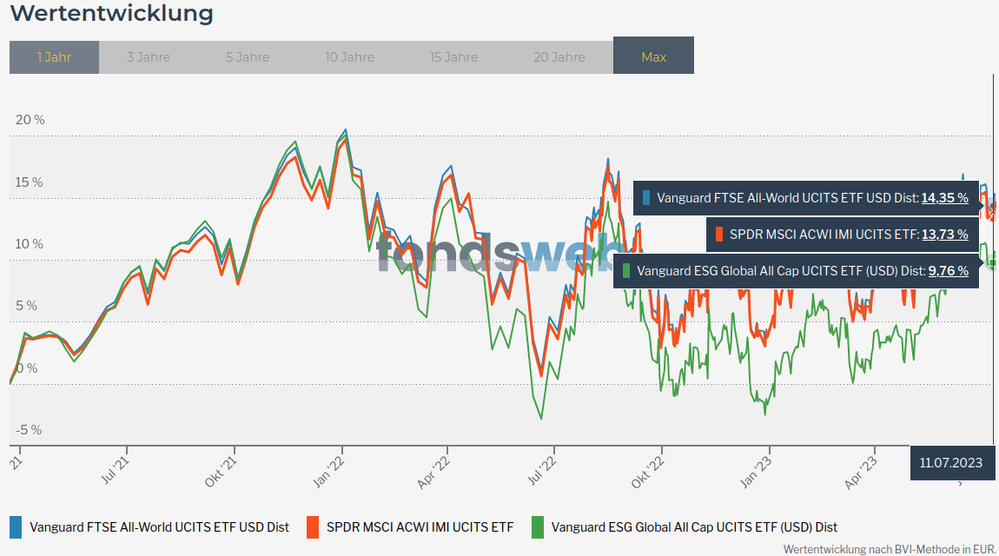Click the 13,73 % SPDR tooltip value
The height and width of the screenshot is (556, 999).
(x=944, y=234)
